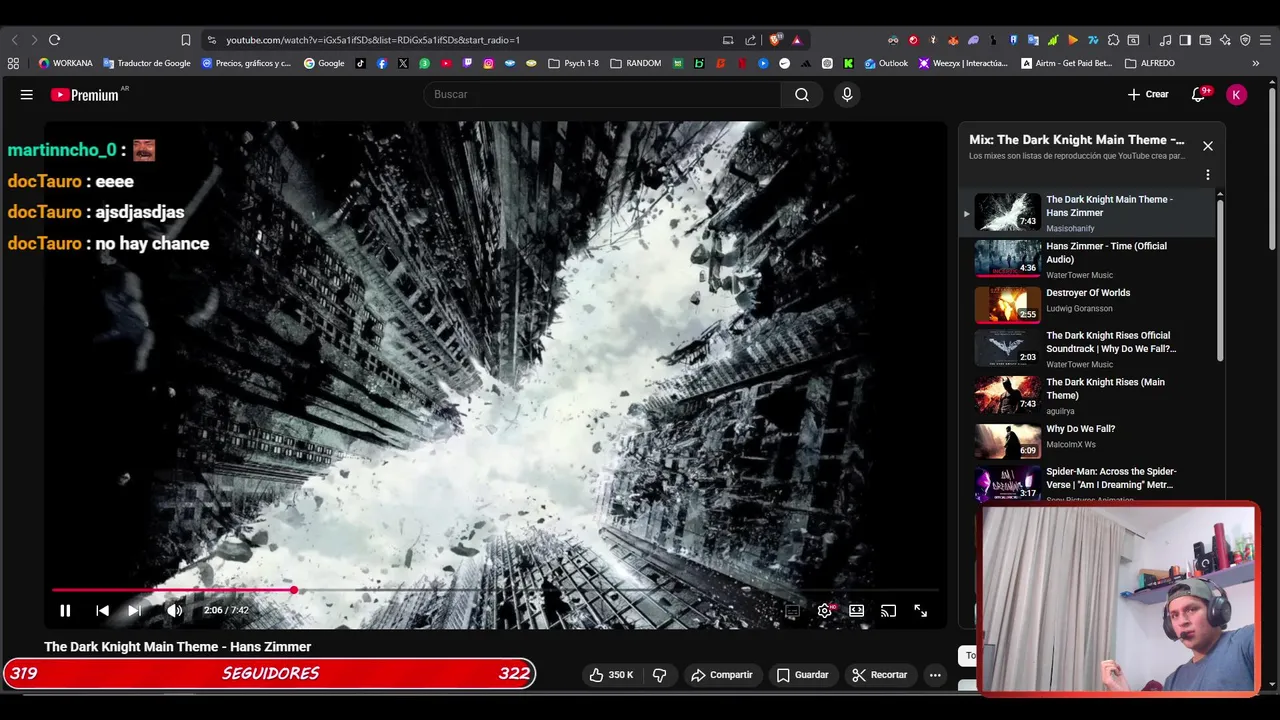1280x720 pixels.
Task: Open the Twitch bookmark icon
Action: pyautogui.click(x=467, y=63)
